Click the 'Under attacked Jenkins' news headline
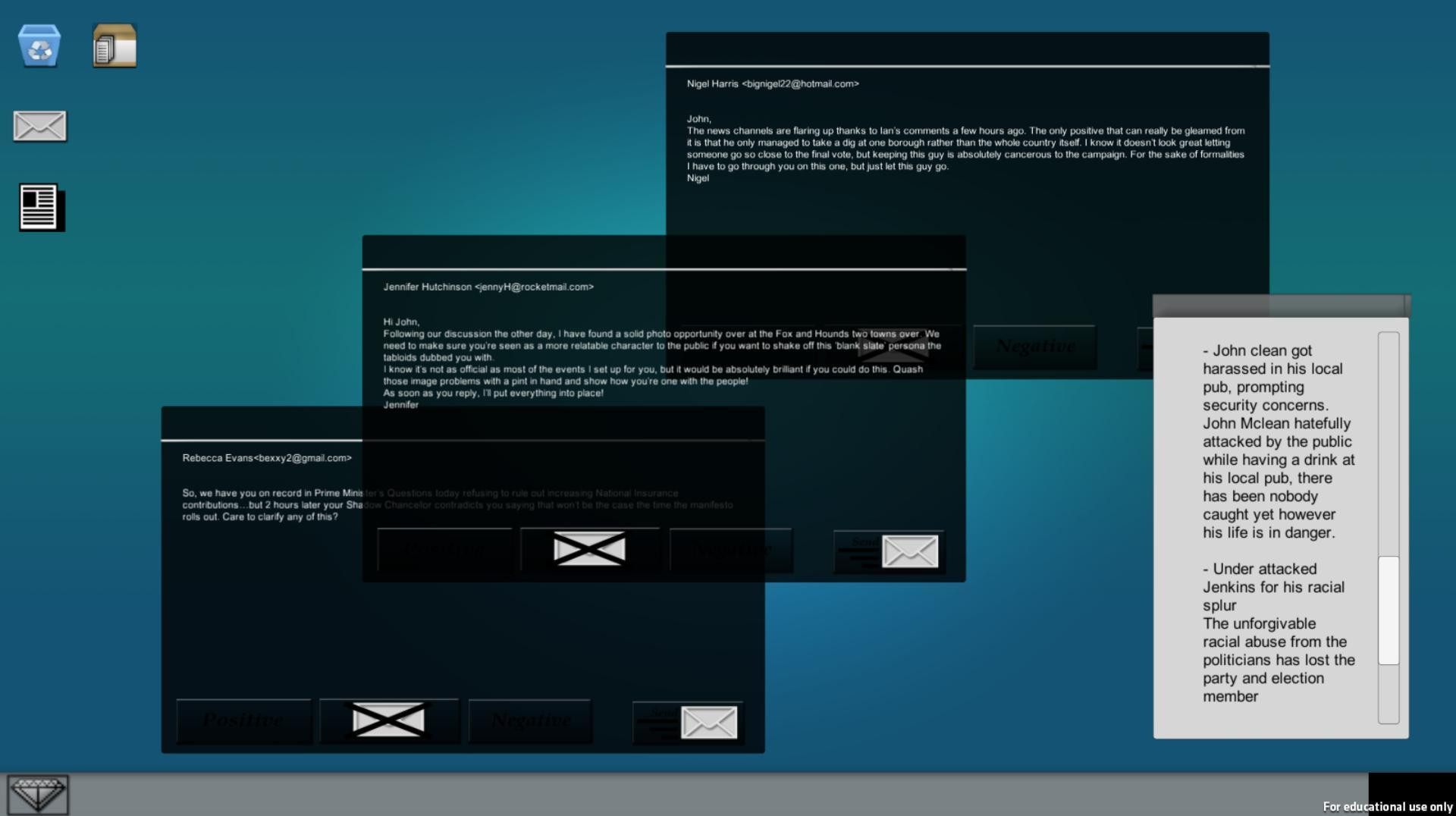The height and width of the screenshot is (816, 1456). (x=1273, y=587)
